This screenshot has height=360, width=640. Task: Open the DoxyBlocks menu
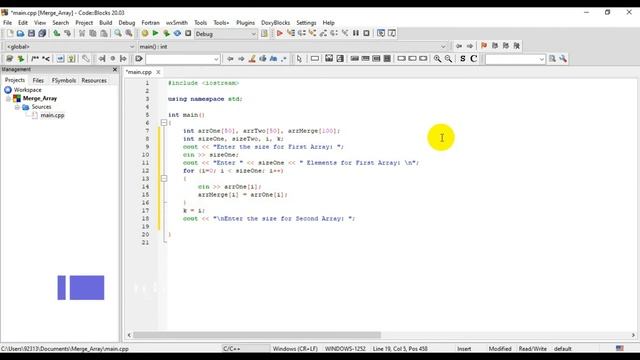(x=276, y=23)
